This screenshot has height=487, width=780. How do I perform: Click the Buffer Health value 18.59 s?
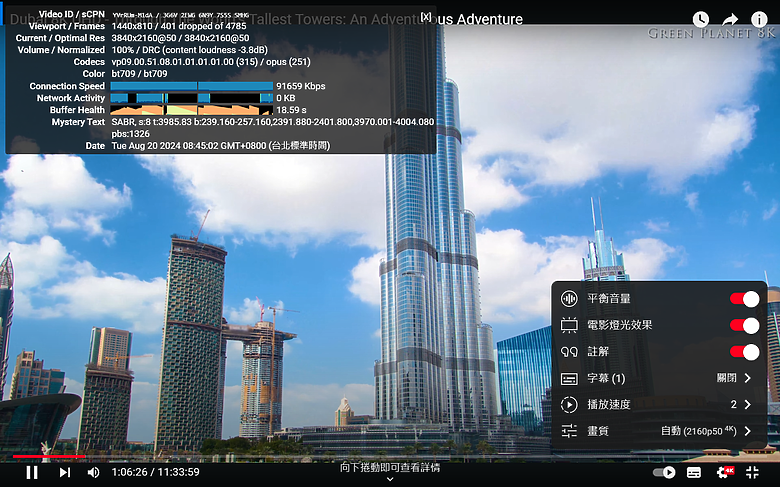pos(291,110)
